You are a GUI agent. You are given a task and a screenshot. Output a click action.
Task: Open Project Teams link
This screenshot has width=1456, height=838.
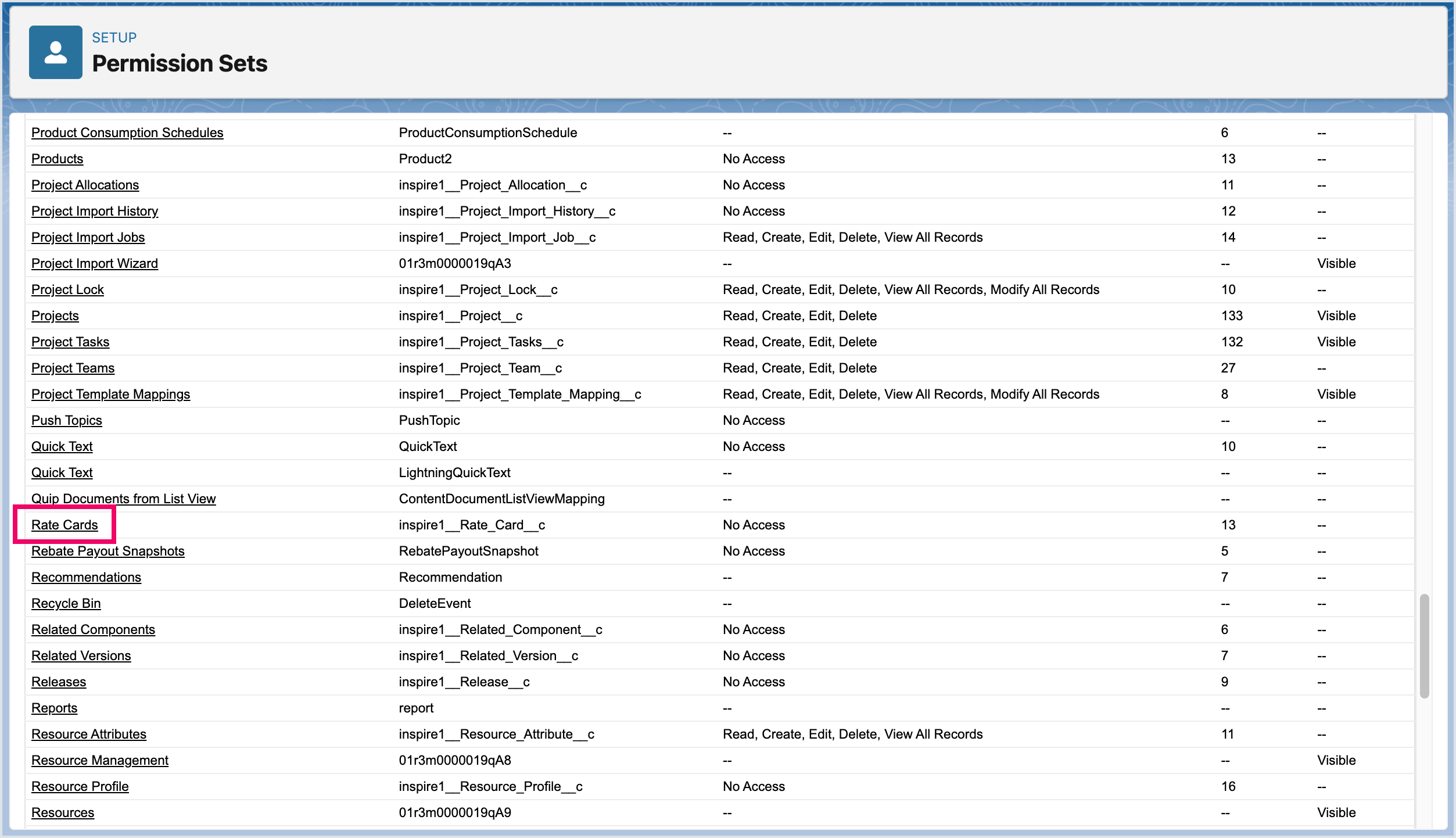coord(73,368)
